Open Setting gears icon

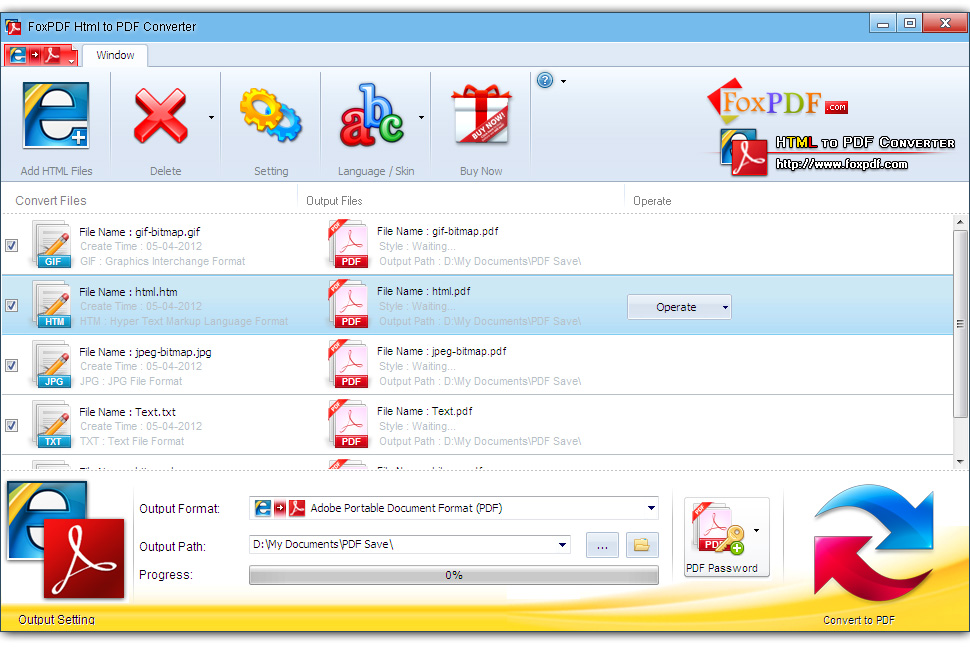click(x=270, y=115)
